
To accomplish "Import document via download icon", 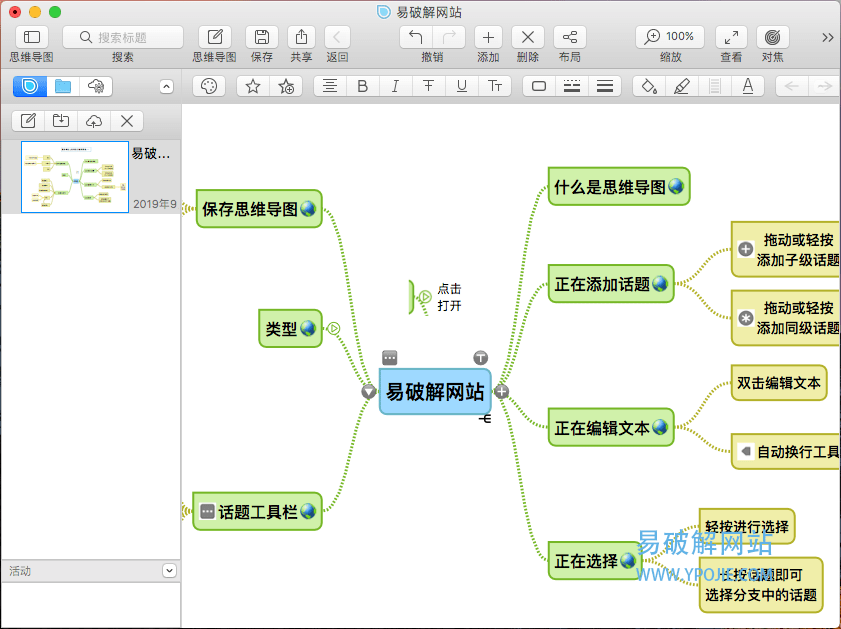I will pyautogui.click(x=61, y=121).
